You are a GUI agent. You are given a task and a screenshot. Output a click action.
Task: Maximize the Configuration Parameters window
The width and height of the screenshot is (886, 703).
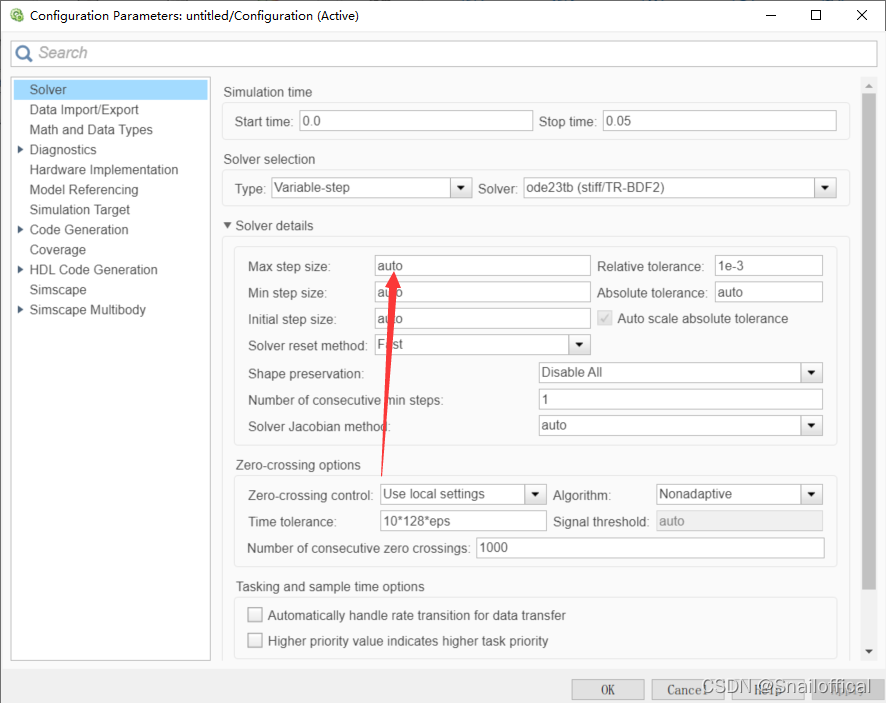click(x=816, y=15)
